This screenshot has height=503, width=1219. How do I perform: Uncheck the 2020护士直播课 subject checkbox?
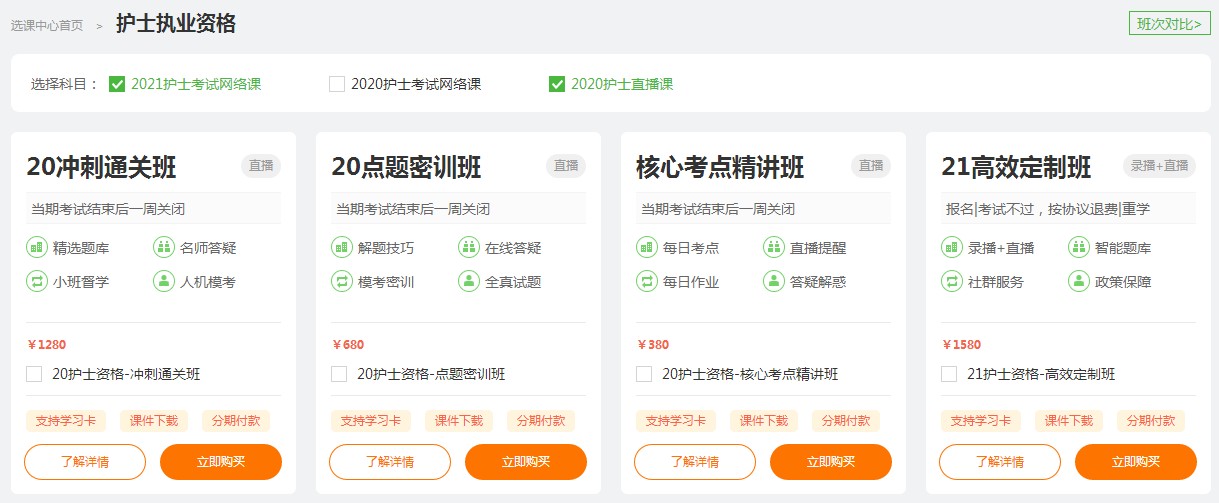pyautogui.click(x=557, y=84)
